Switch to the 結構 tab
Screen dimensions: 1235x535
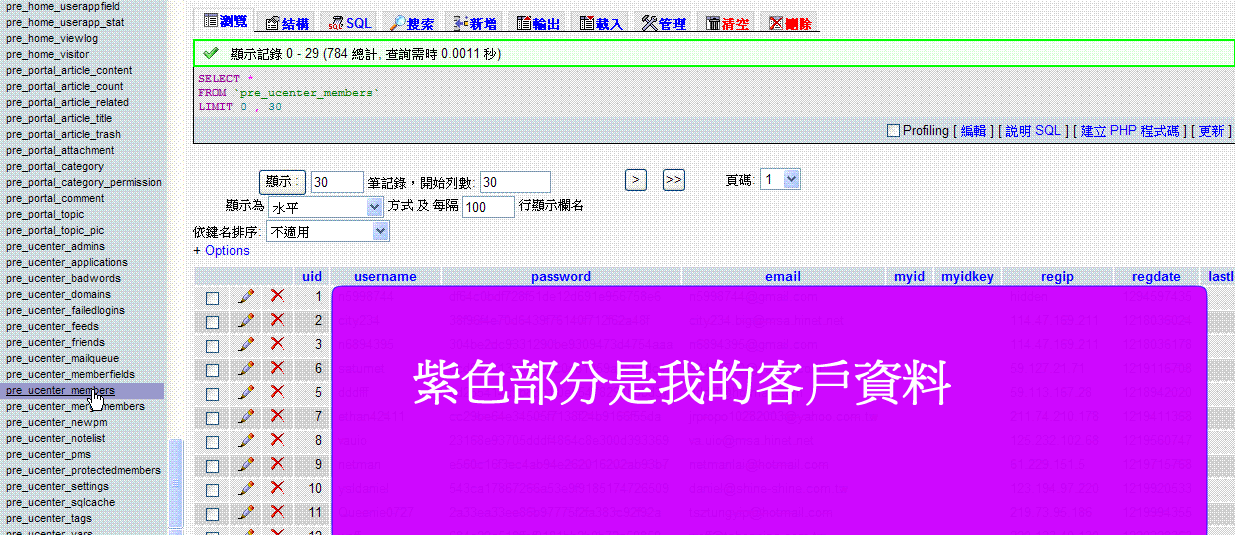(287, 23)
